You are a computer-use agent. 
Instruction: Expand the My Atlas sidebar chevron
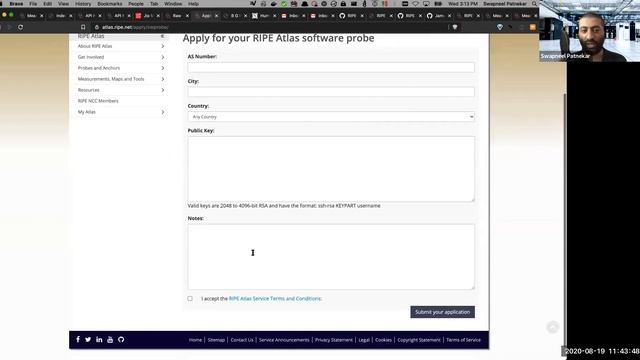(162, 112)
